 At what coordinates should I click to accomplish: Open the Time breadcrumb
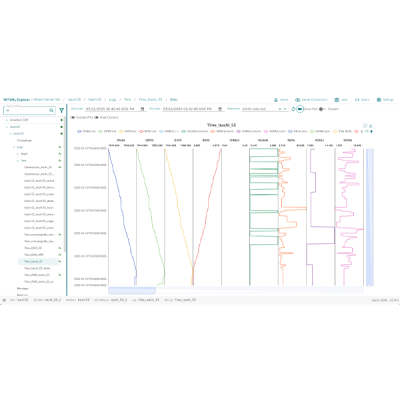click(x=128, y=100)
